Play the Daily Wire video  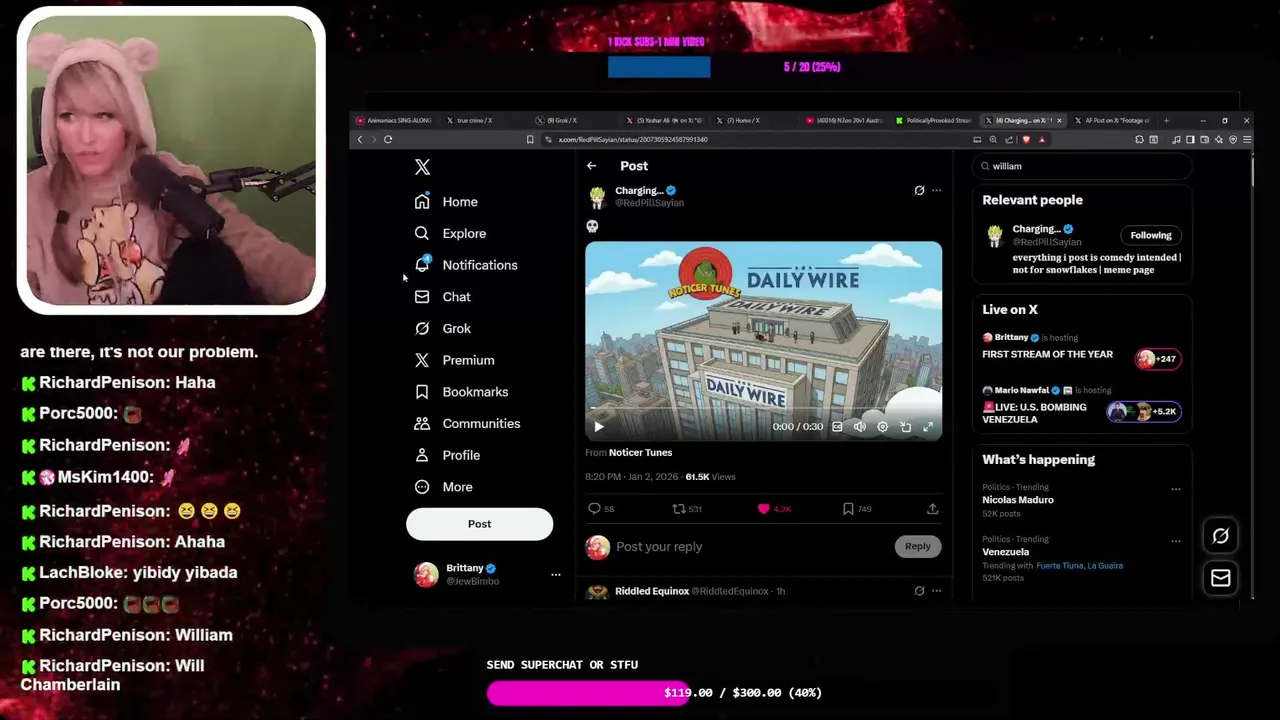tap(599, 427)
